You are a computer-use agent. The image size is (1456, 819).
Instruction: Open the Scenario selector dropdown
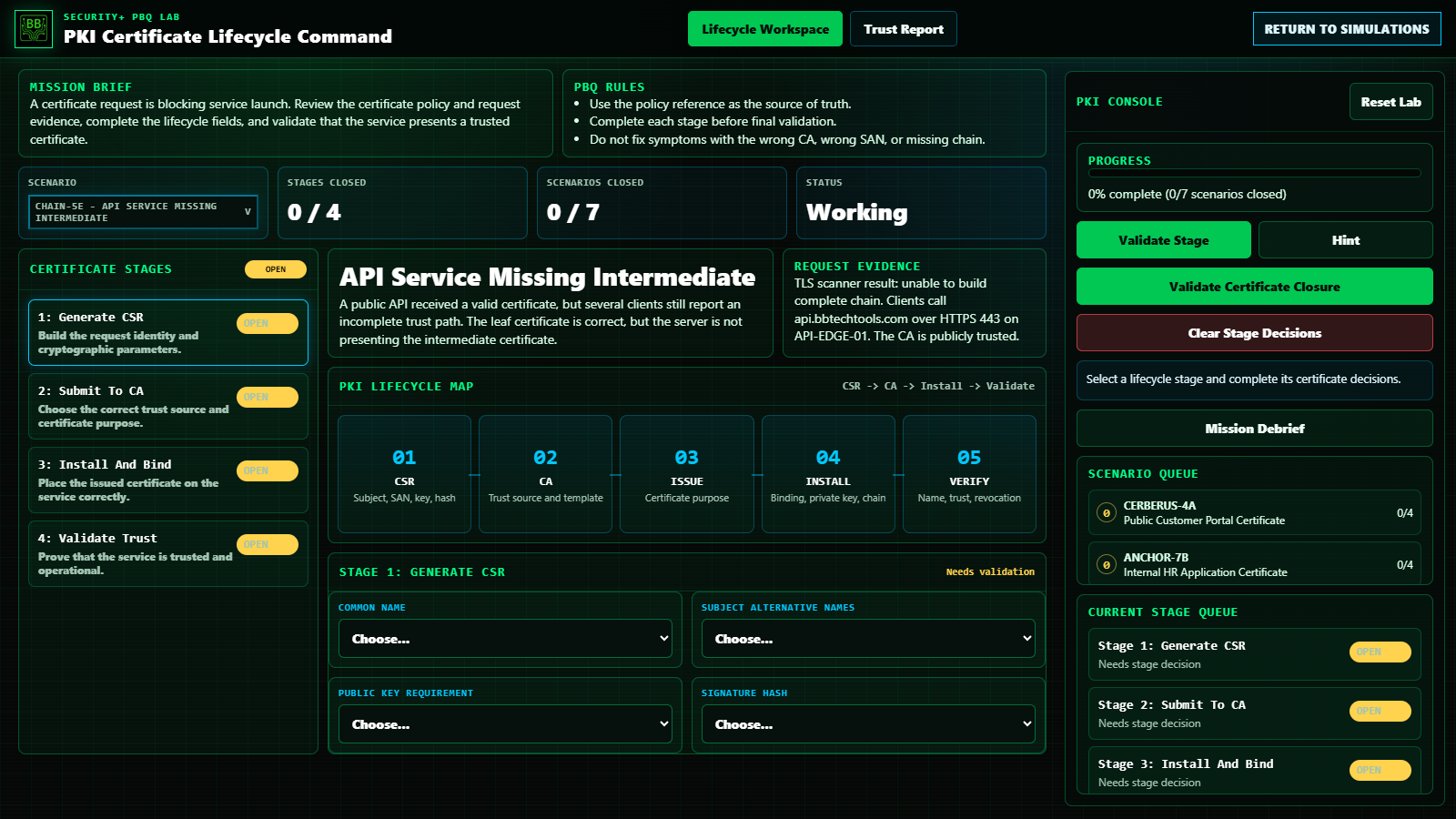(143, 212)
